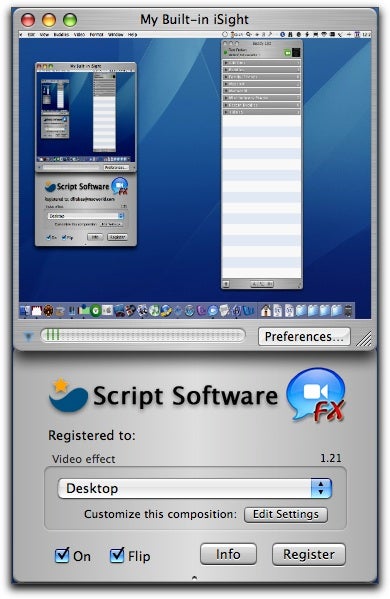Uncheck the Flip checkbox
This screenshot has width=390, height=599.
pos(117,555)
